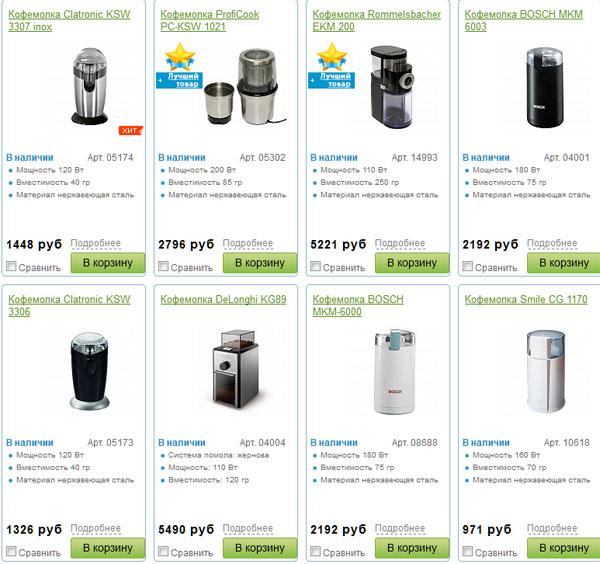
Task: Click 'В корзину' for Clatronic KSW 3306
Action: (x=108, y=548)
